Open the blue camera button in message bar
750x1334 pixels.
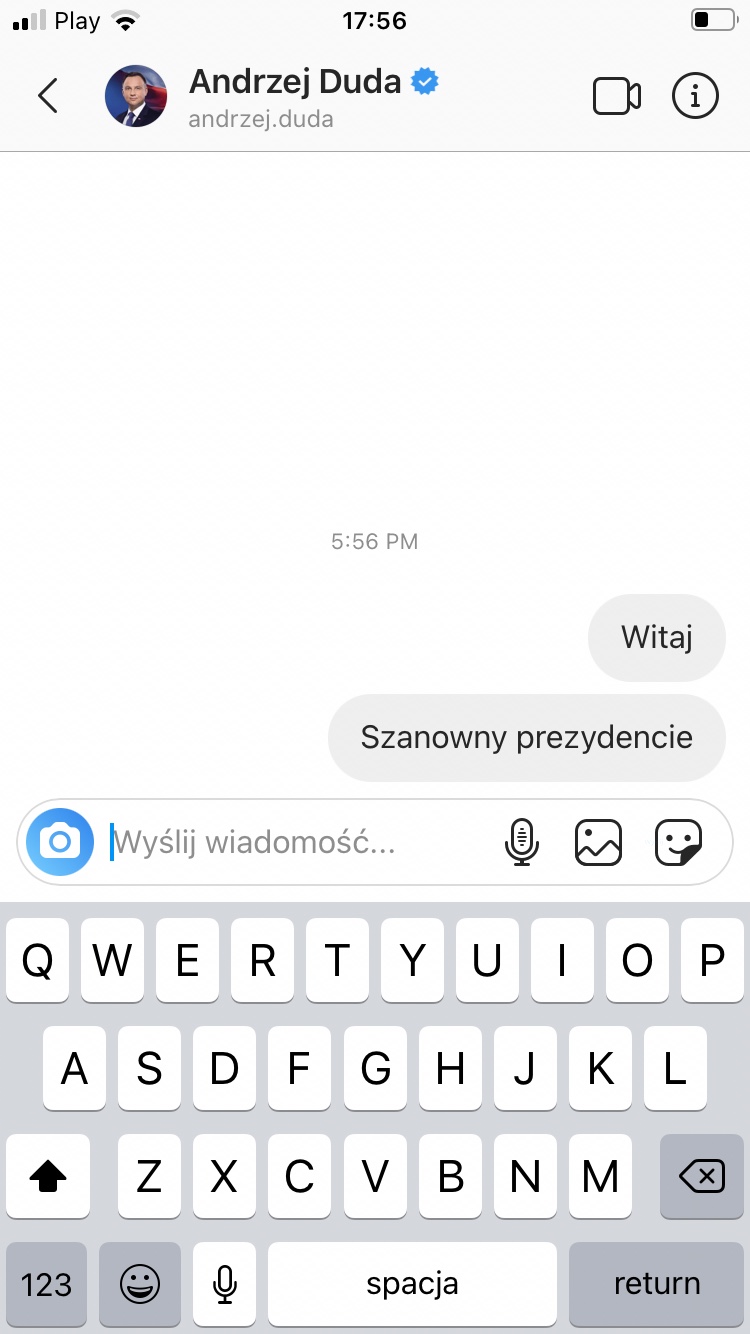tap(60, 842)
